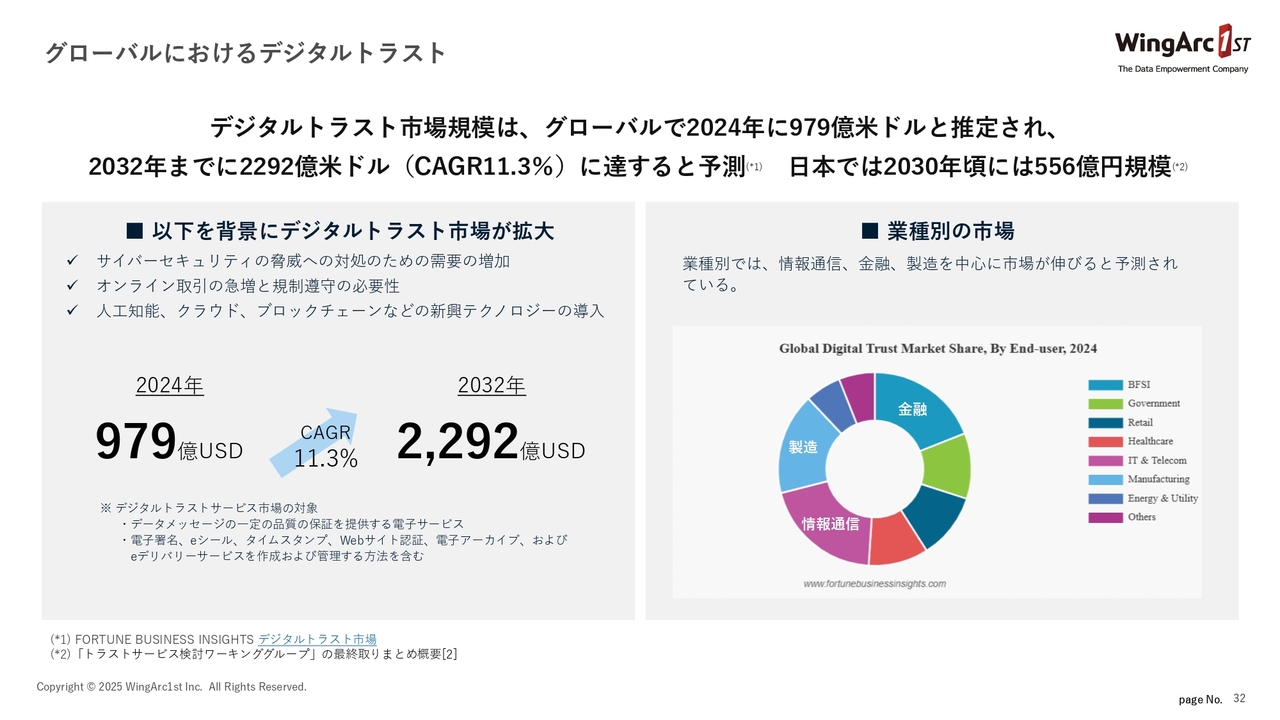Select the IT & Telecom legend swatch
1280x720 pixels.
point(1104,461)
